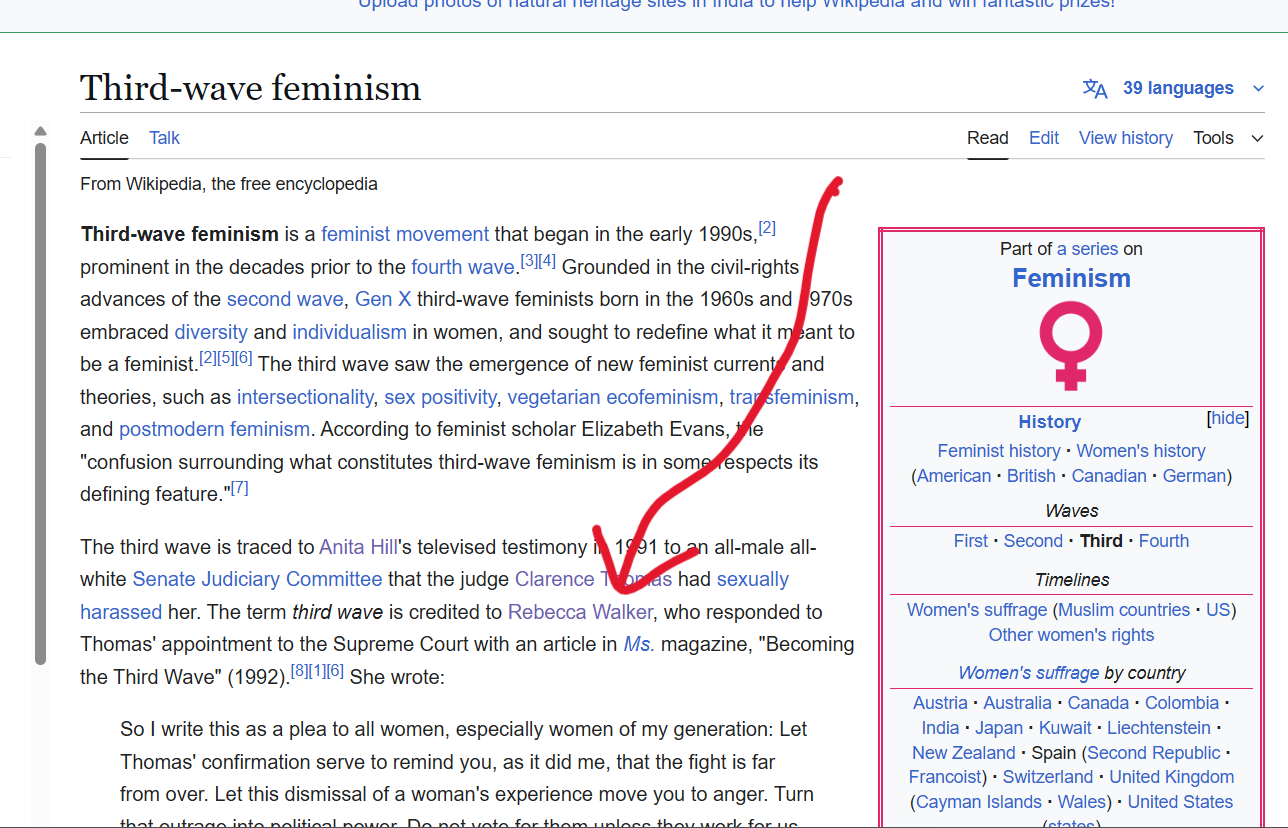Image resolution: width=1288 pixels, height=828 pixels.
Task: Open the German history link
Action: (1194, 476)
